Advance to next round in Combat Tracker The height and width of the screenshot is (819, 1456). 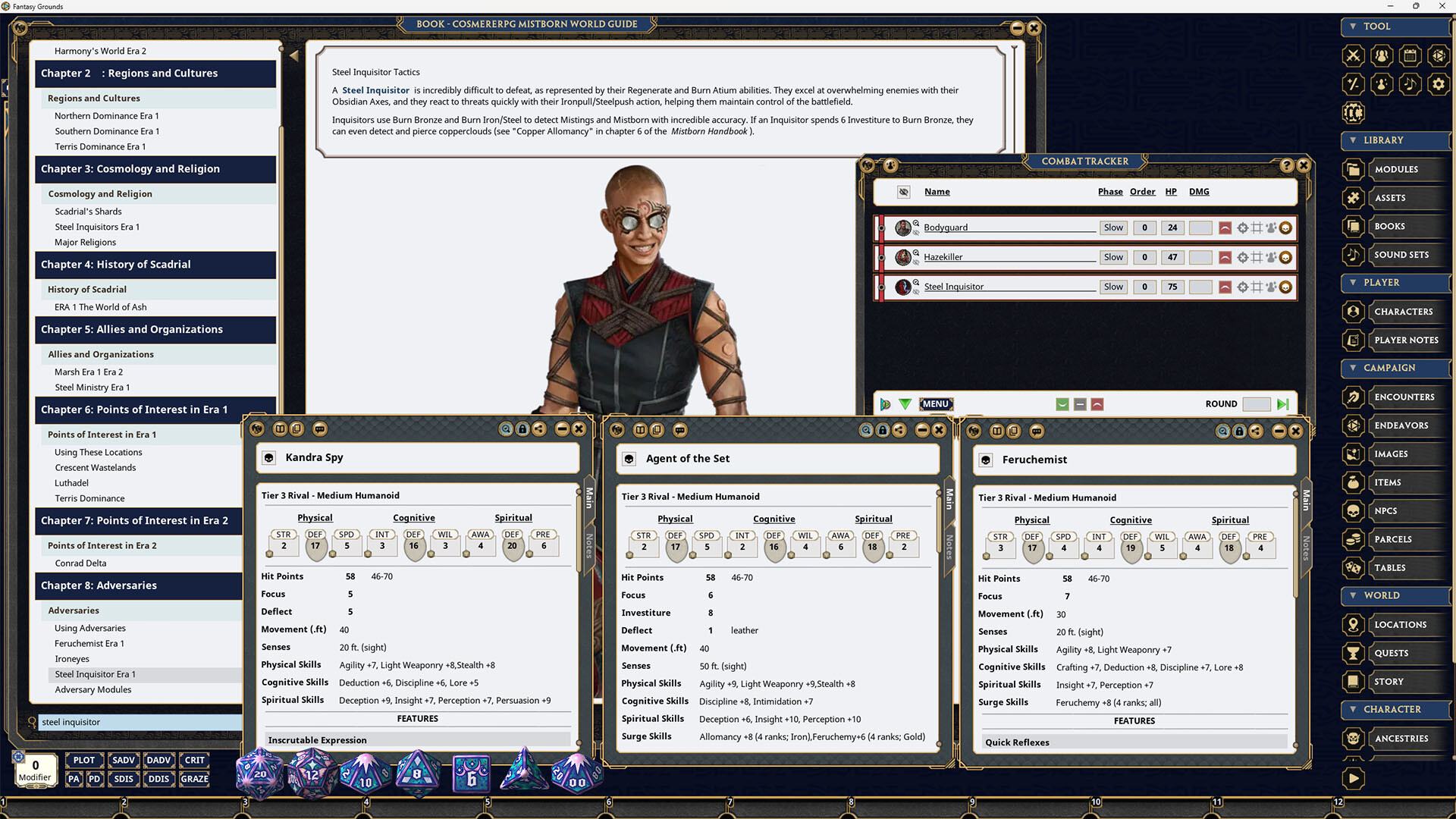1283,404
